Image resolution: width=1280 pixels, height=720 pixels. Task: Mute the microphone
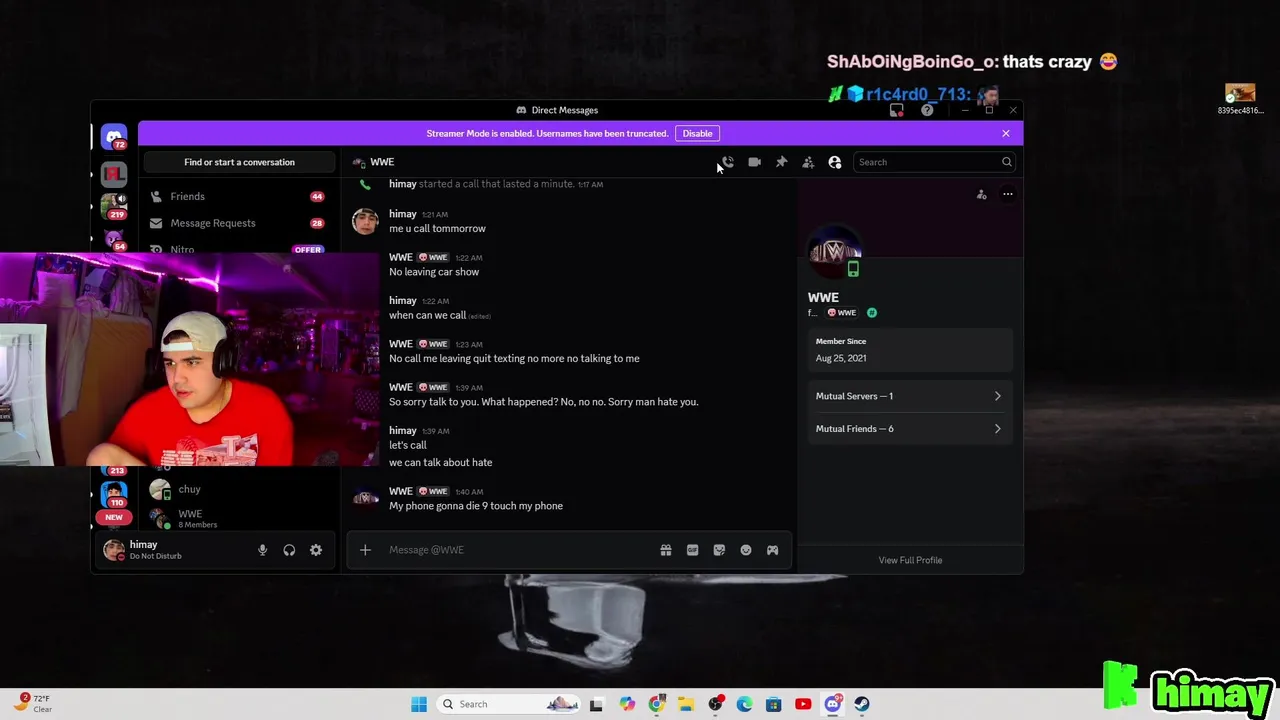coord(262,550)
